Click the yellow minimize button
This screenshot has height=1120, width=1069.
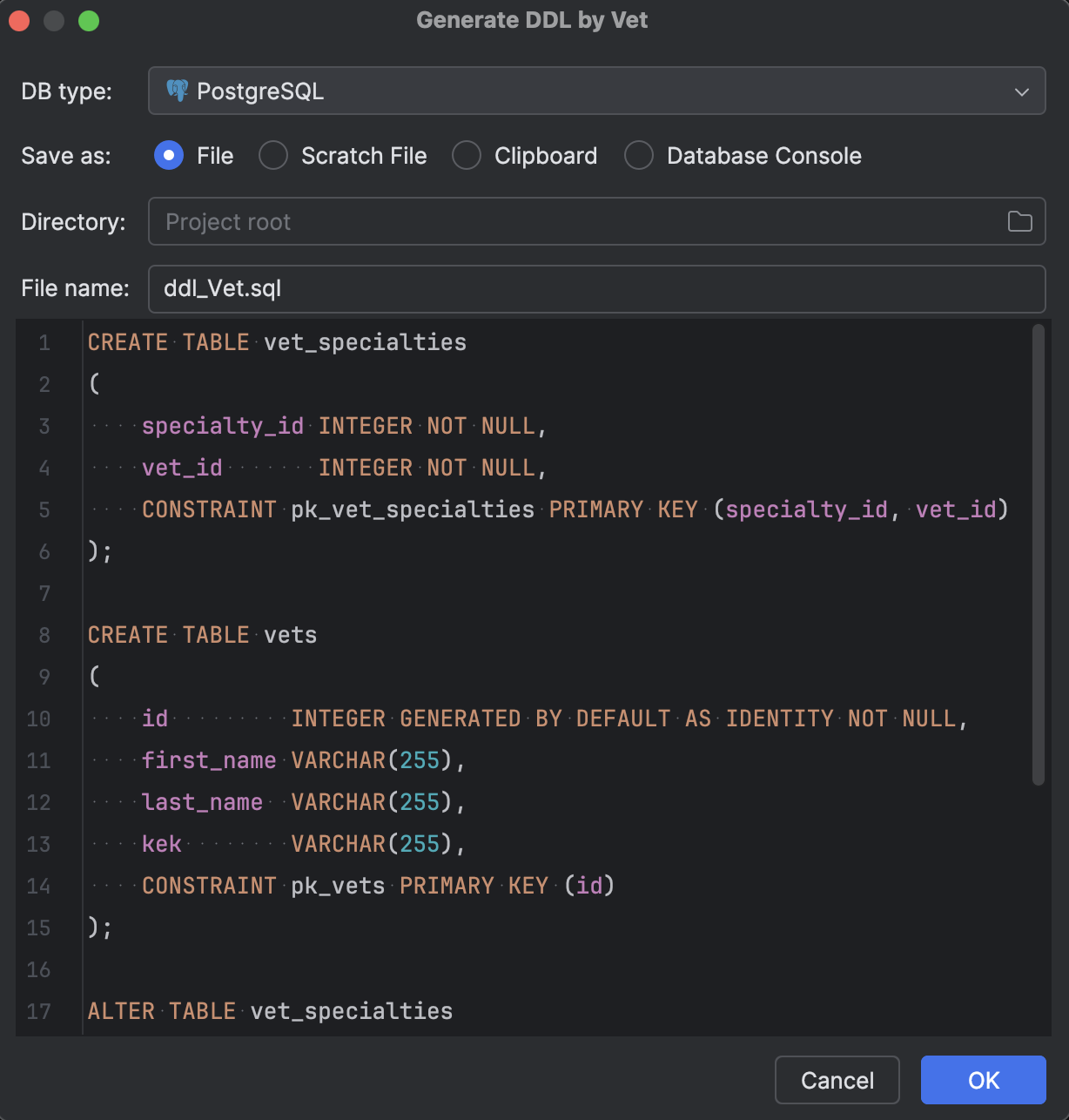point(52,19)
